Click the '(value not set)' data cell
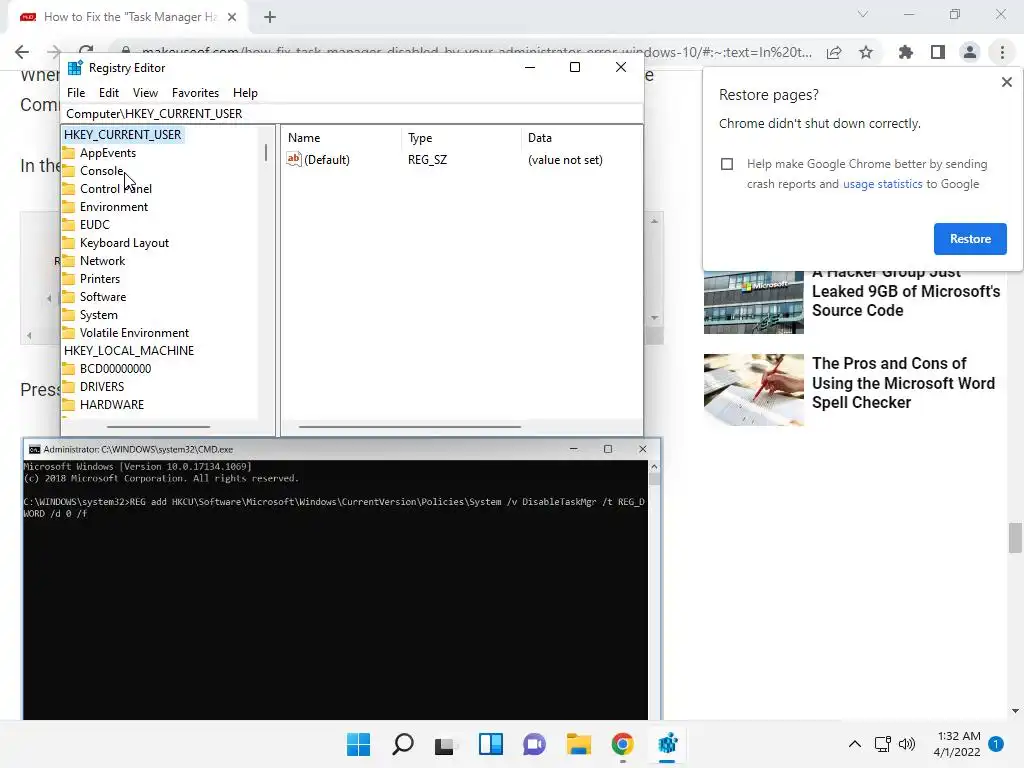The width and height of the screenshot is (1024, 768). [x=565, y=159]
